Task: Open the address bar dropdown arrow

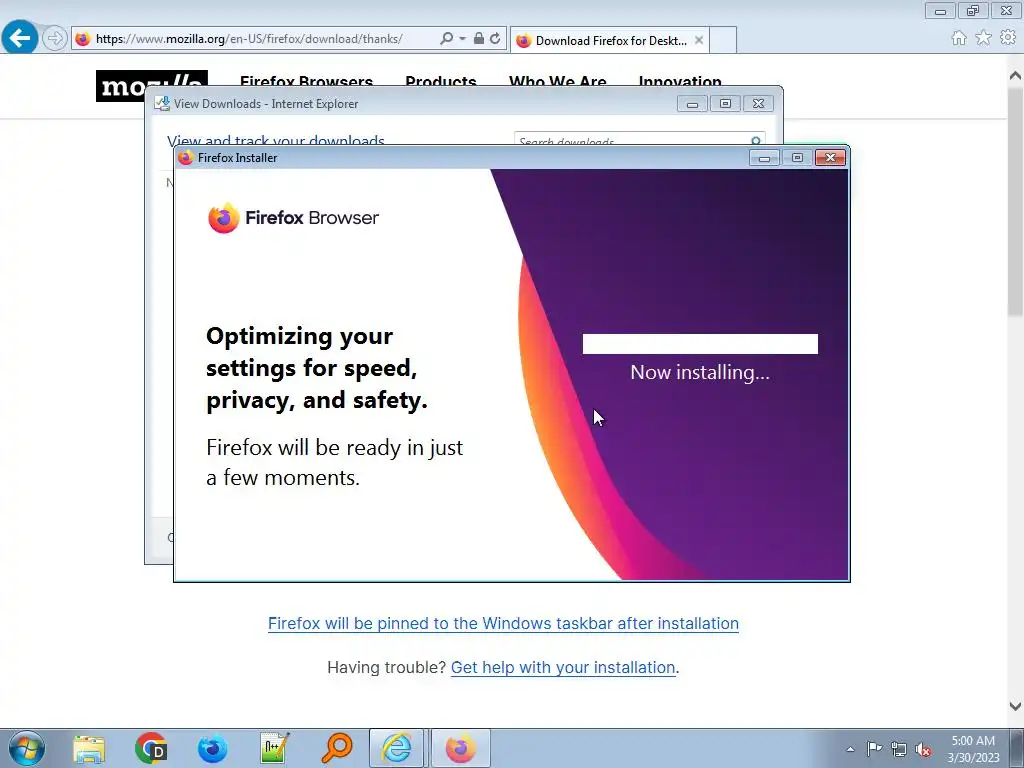Action: (x=462, y=39)
